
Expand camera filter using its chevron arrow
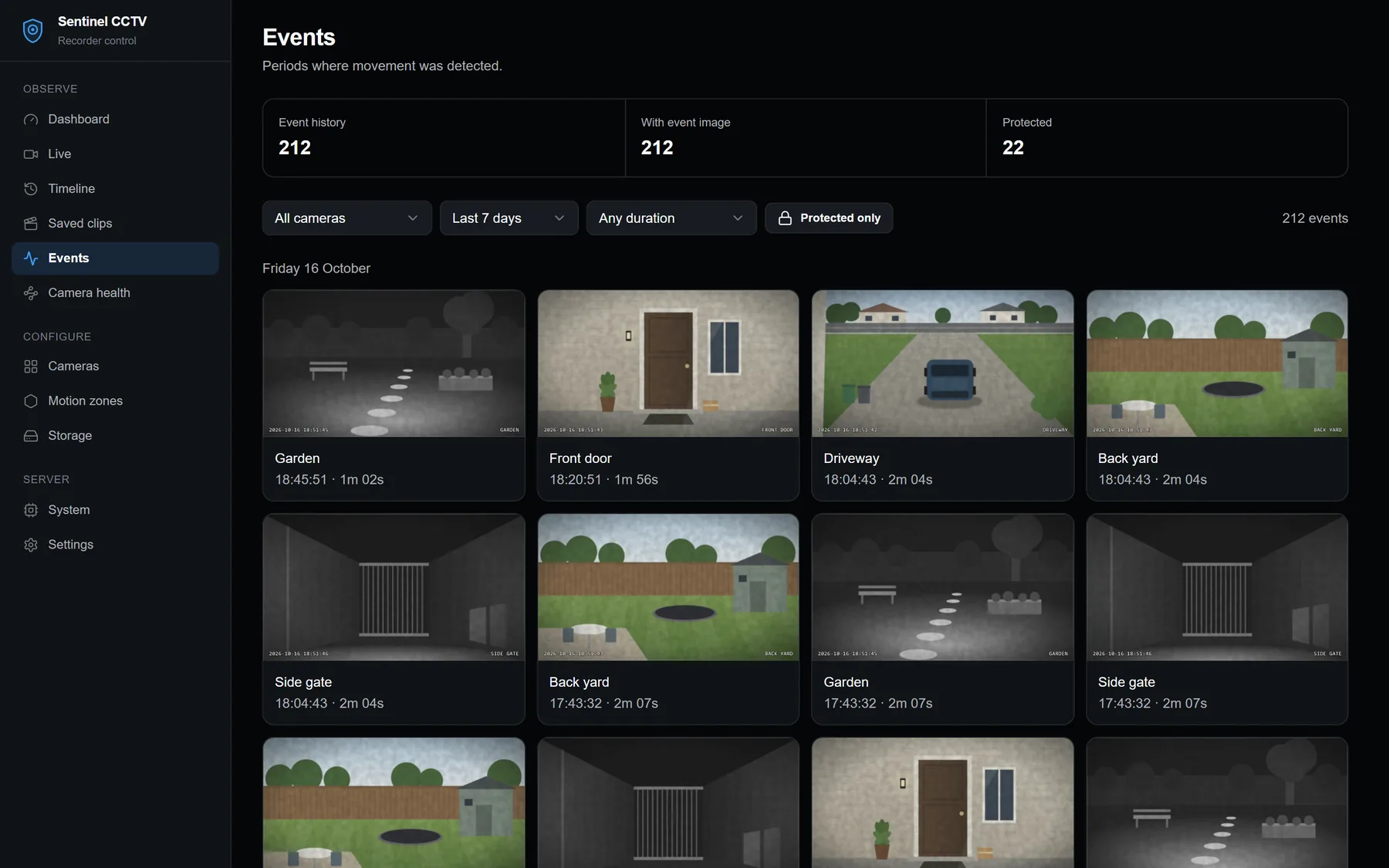tap(413, 218)
